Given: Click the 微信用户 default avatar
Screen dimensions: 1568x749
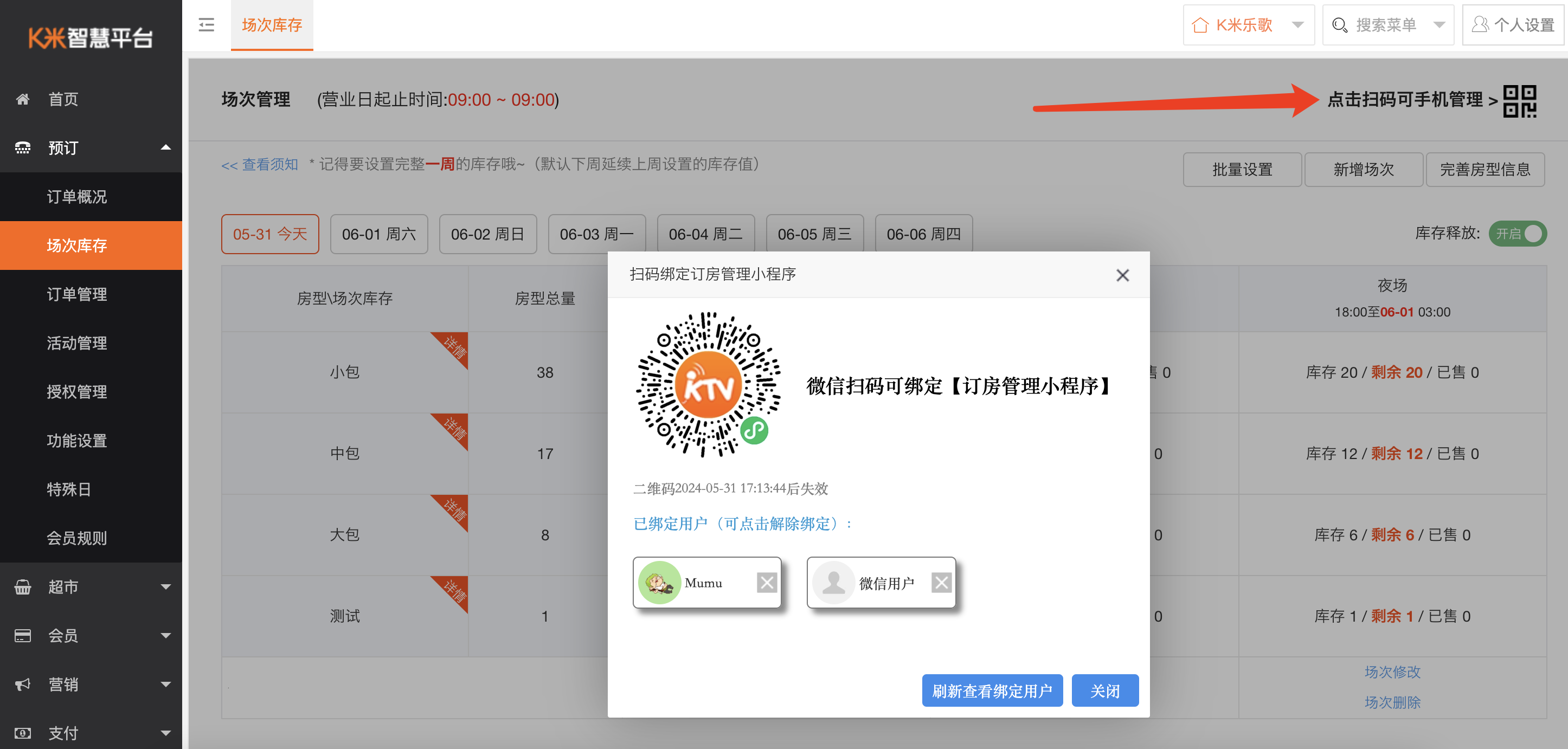Looking at the screenshot, I should [x=833, y=583].
